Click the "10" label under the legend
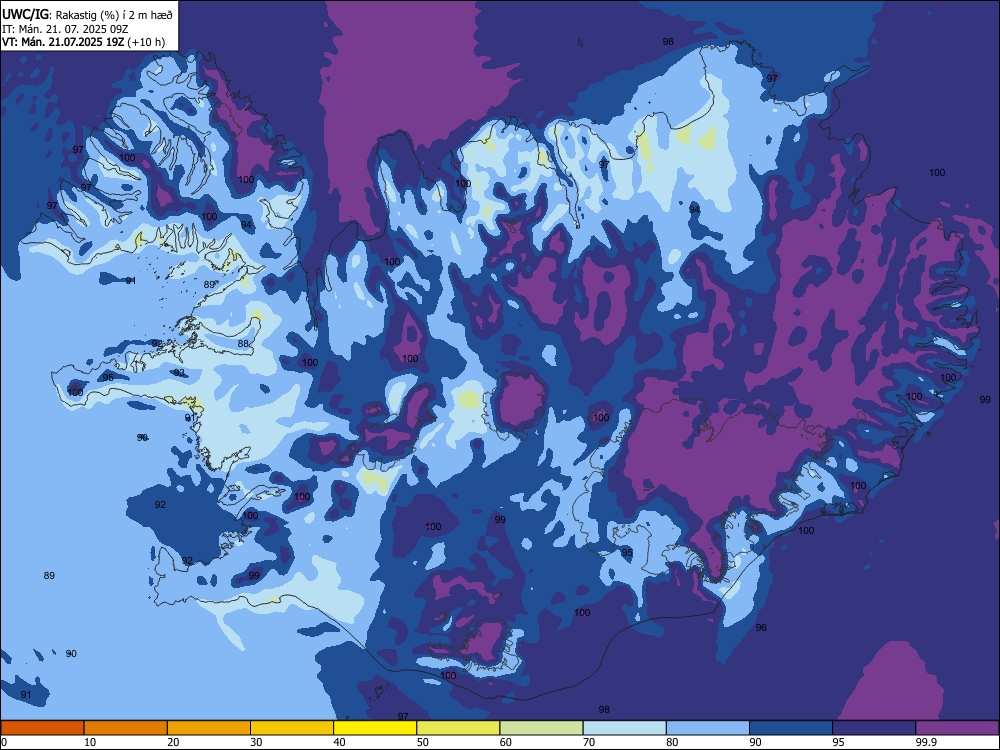This screenshot has width=1000, height=750. [x=90, y=742]
